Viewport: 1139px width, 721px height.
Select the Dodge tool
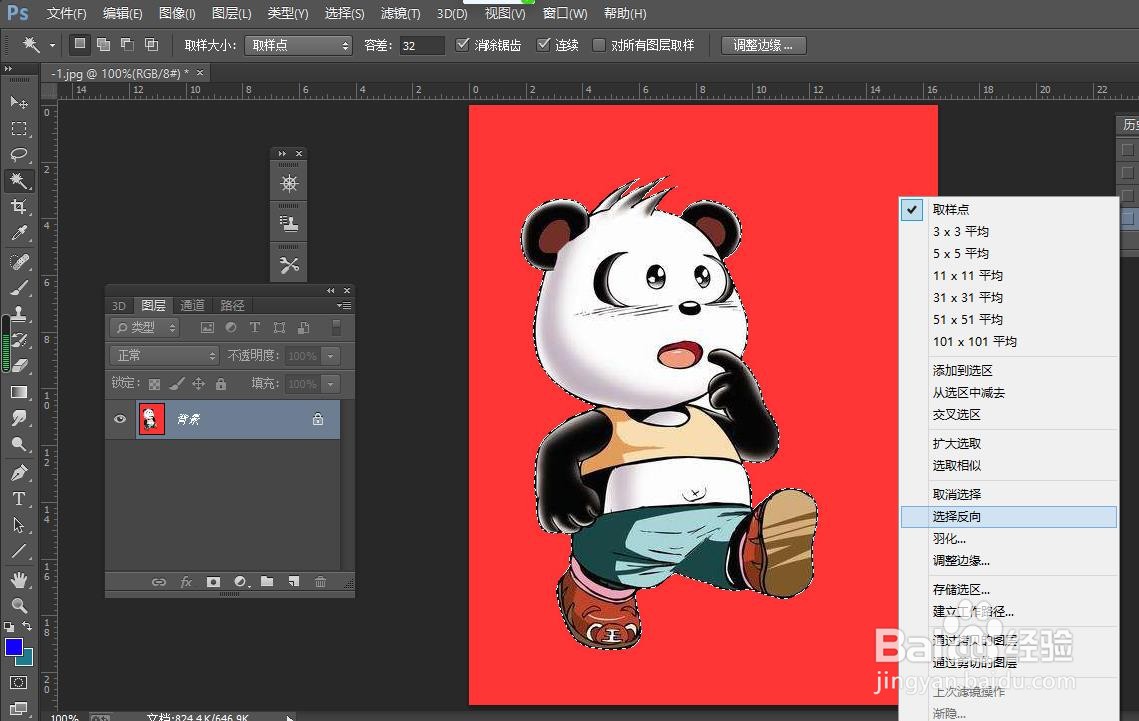[19, 444]
